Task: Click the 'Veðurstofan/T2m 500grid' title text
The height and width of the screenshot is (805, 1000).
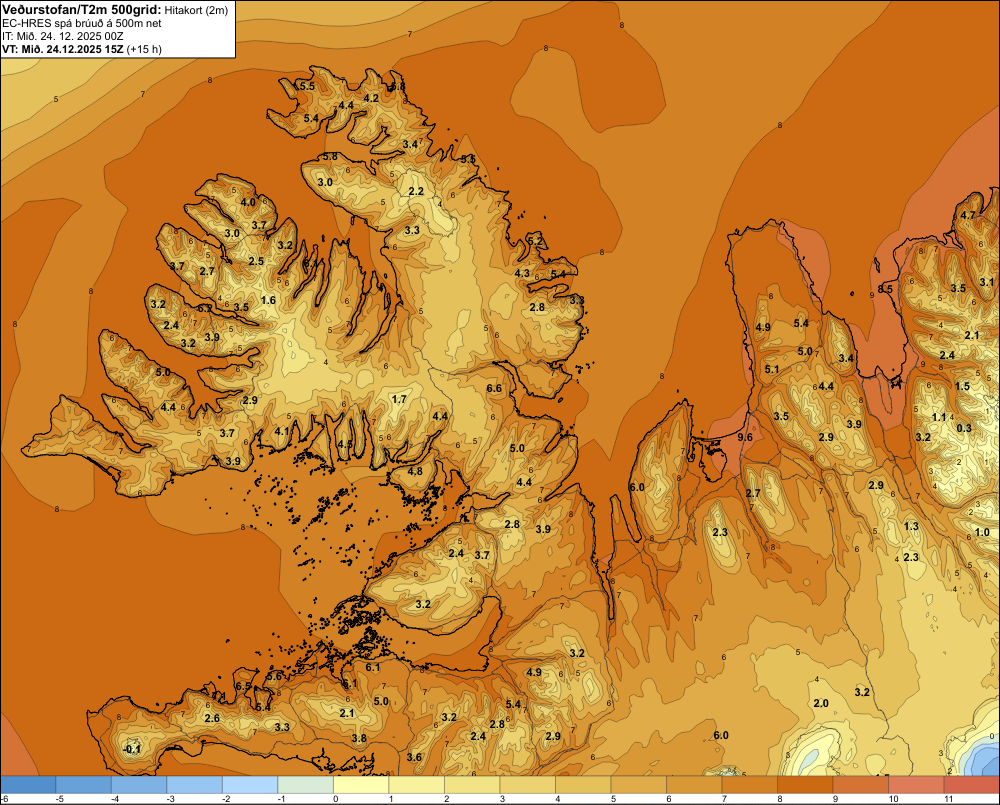Action: pyautogui.click(x=82, y=10)
